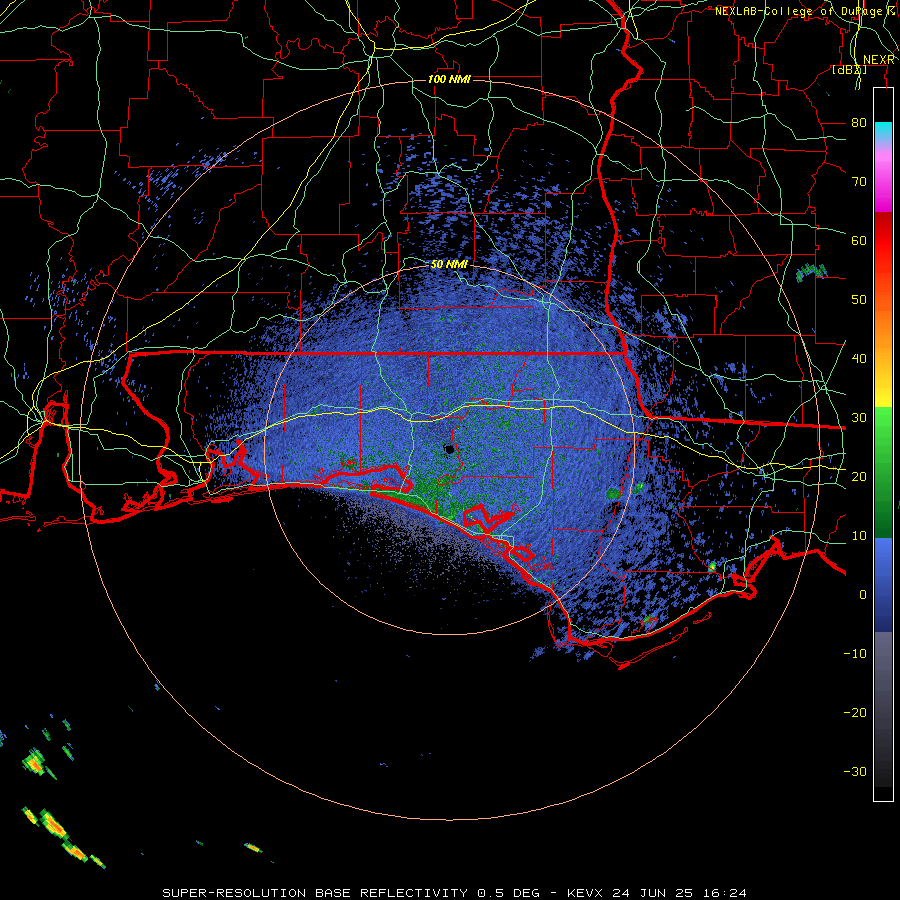The width and height of the screenshot is (900, 900).
Task: Click the 20 dBZ scale value
Action: coord(859,477)
